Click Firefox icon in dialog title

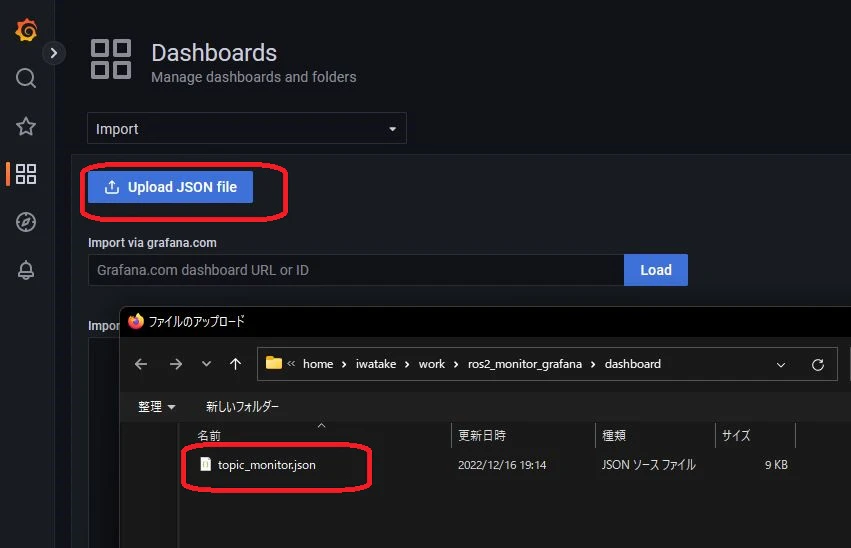click(x=136, y=321)
